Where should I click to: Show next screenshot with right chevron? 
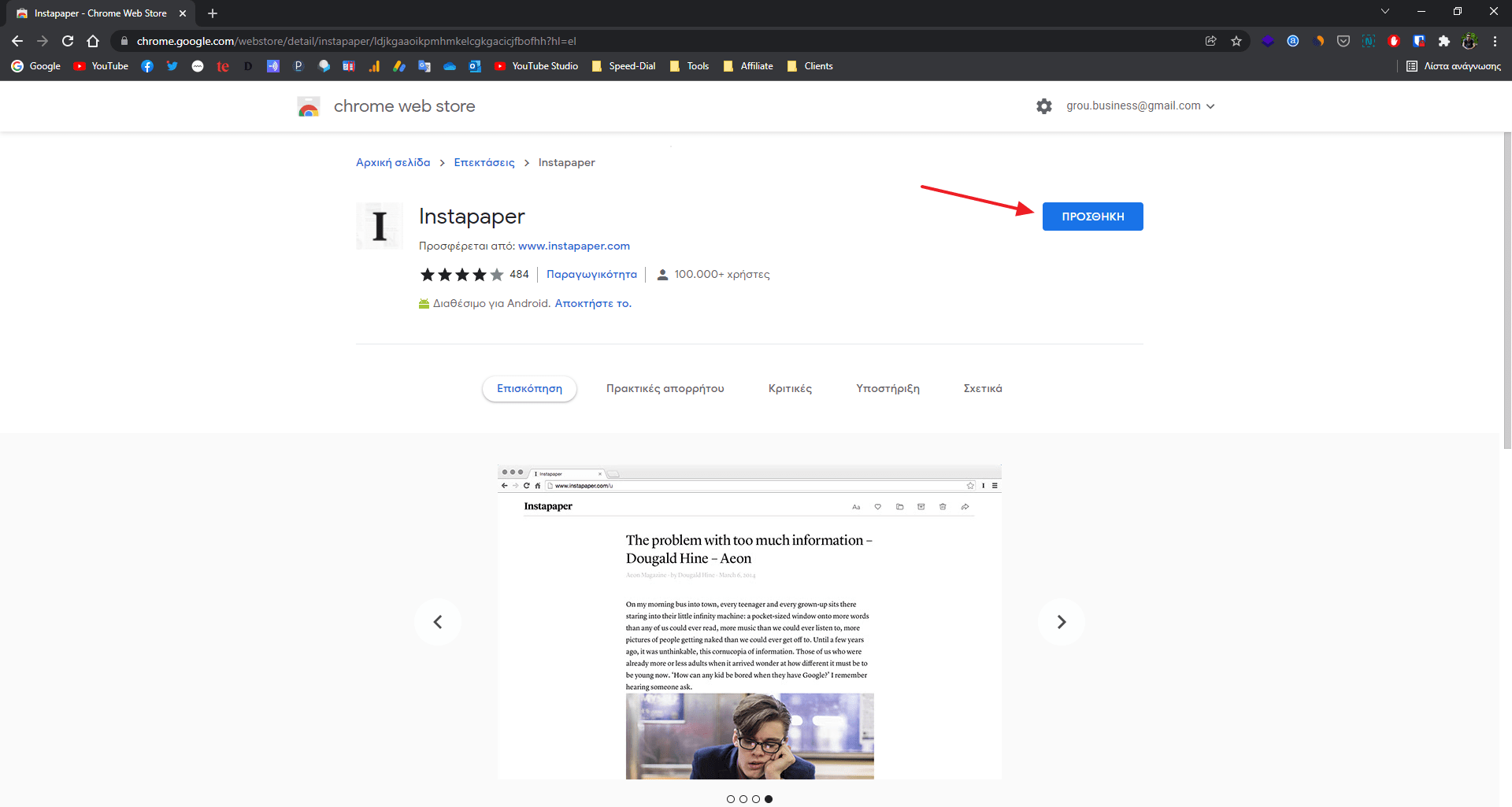tap(1061, 622)
